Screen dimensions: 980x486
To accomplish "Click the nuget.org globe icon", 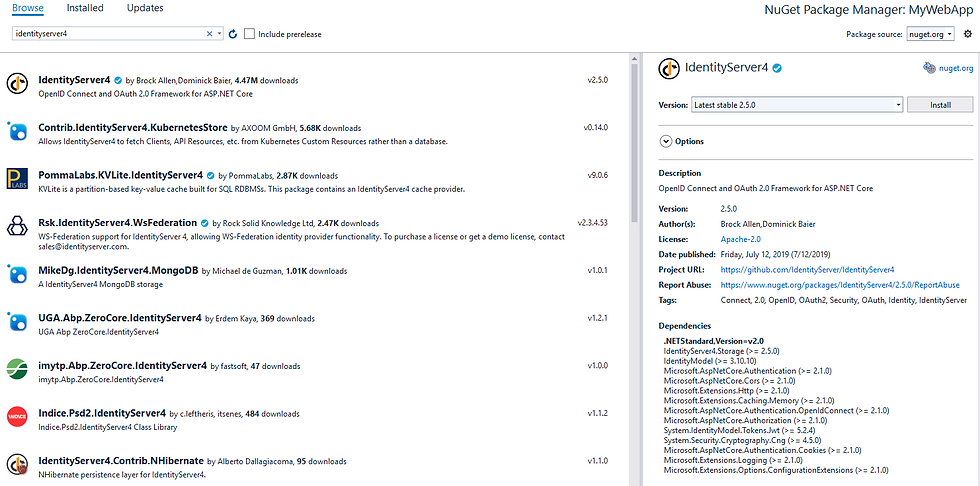I will click(x=929, y=68).
